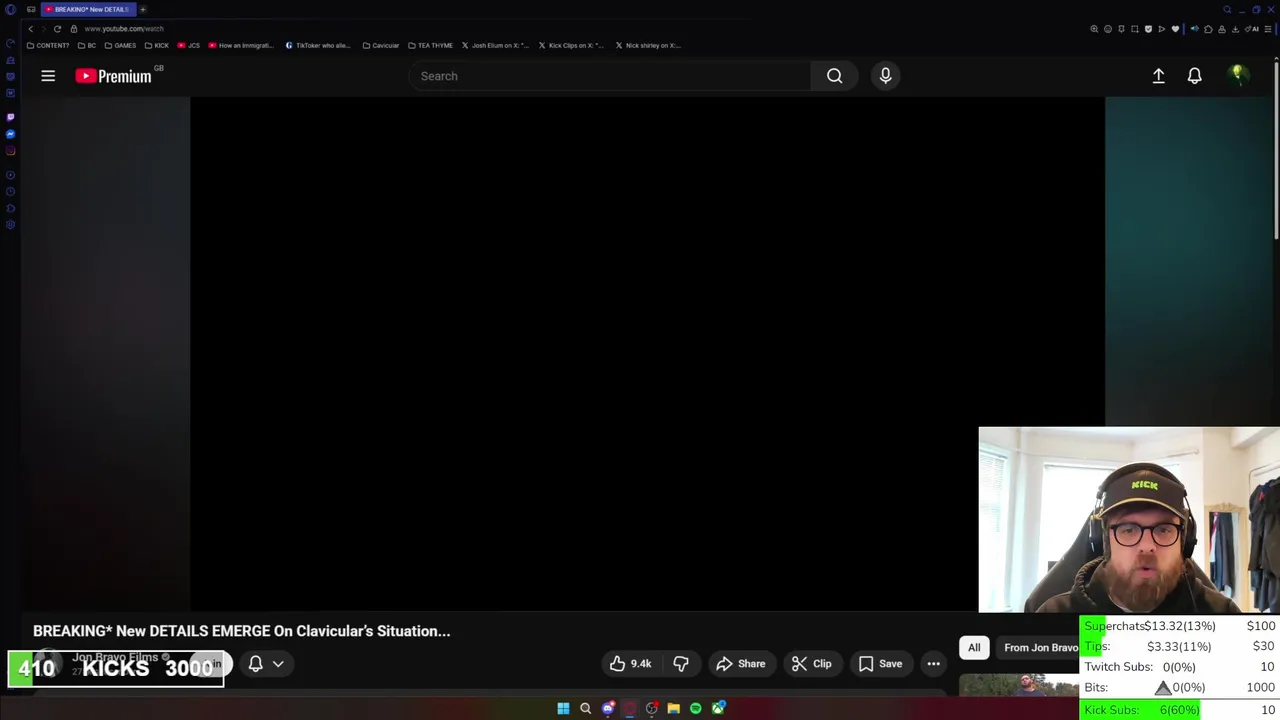Click the youtube.com address bar
This screenshot has width=1280, height=720.
(124, 29)
